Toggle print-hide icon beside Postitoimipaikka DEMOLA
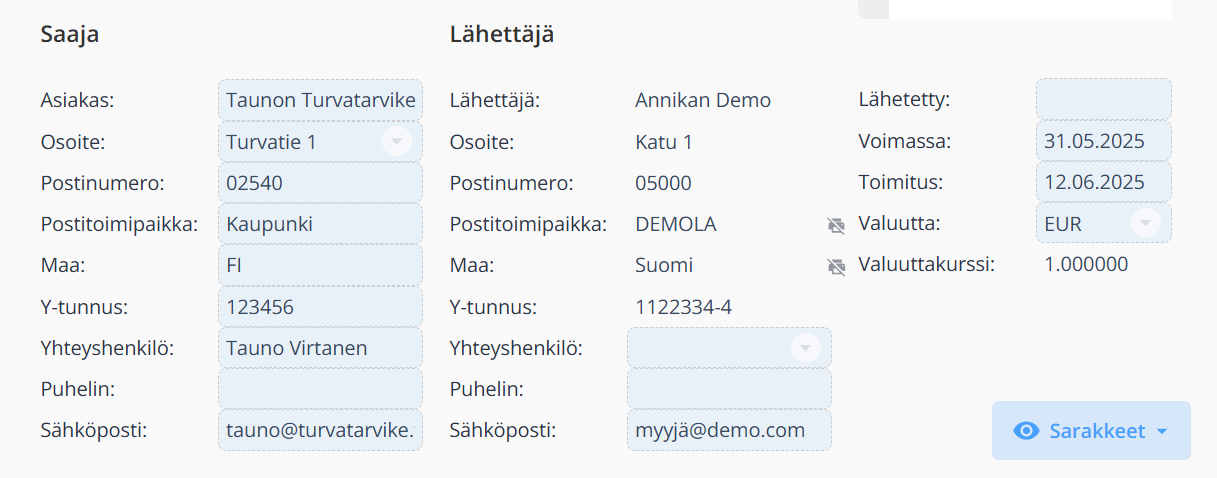The width and height of the screenshot is (1217, 478). 836,226
